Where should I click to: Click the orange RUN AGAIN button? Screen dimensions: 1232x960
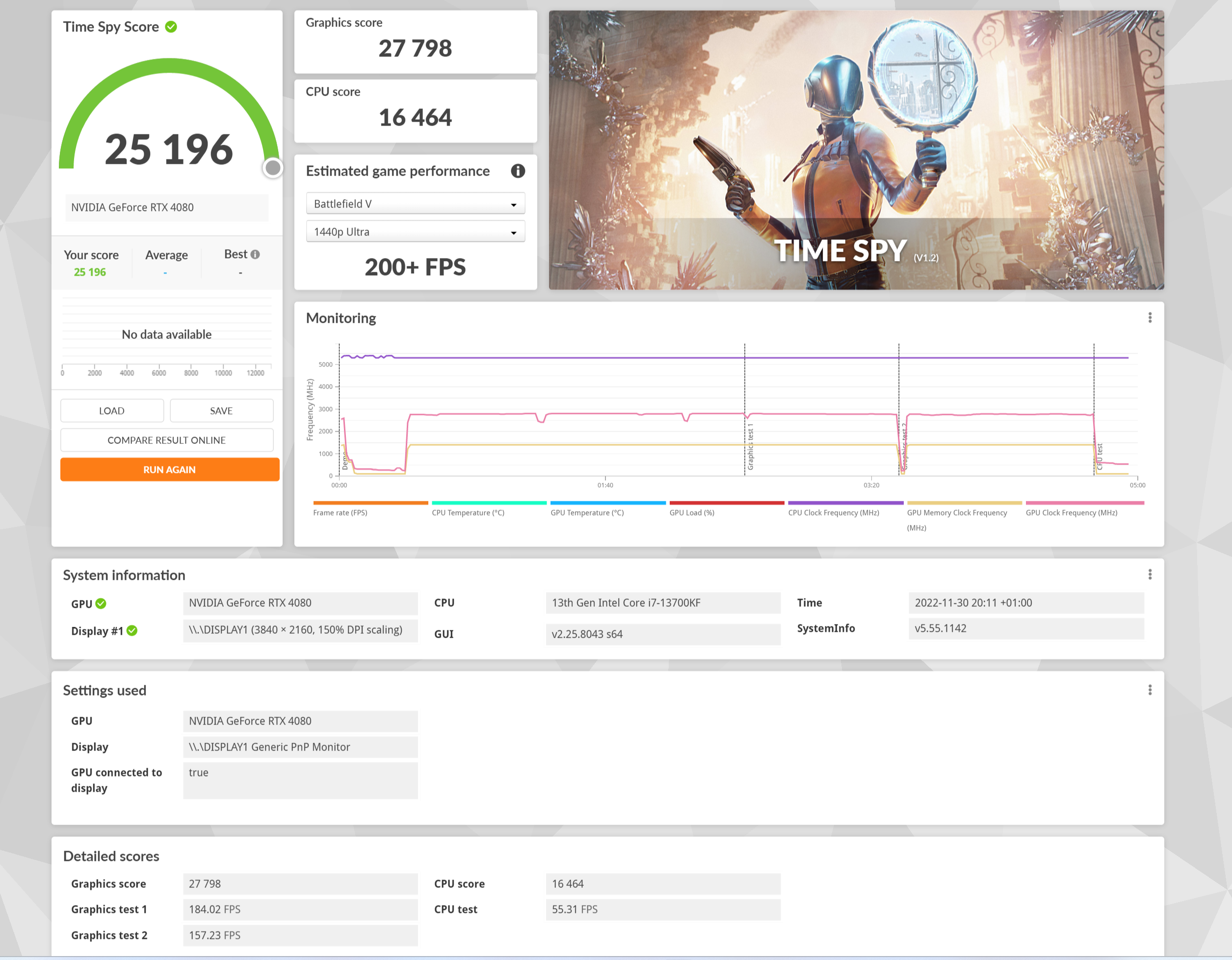click(x=169, y=469)
